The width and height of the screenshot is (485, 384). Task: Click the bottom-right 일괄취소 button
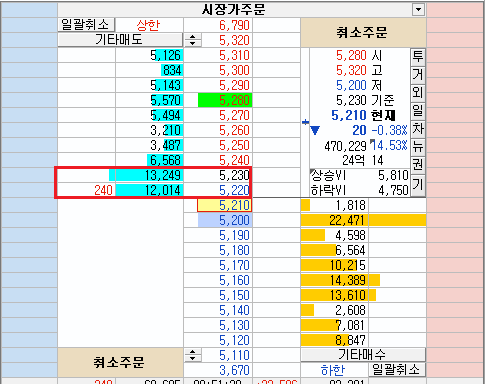[397, 369]
